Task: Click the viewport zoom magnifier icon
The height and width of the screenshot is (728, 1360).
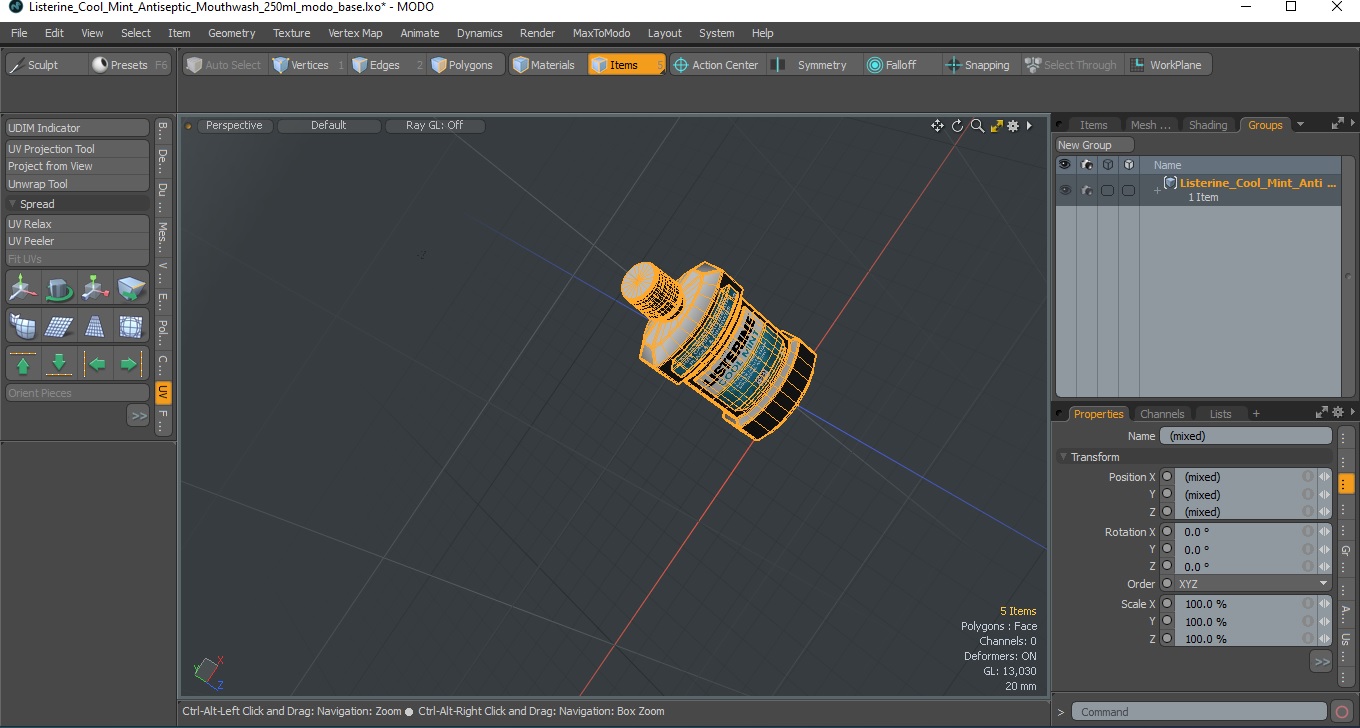Action: pos(977,126)
